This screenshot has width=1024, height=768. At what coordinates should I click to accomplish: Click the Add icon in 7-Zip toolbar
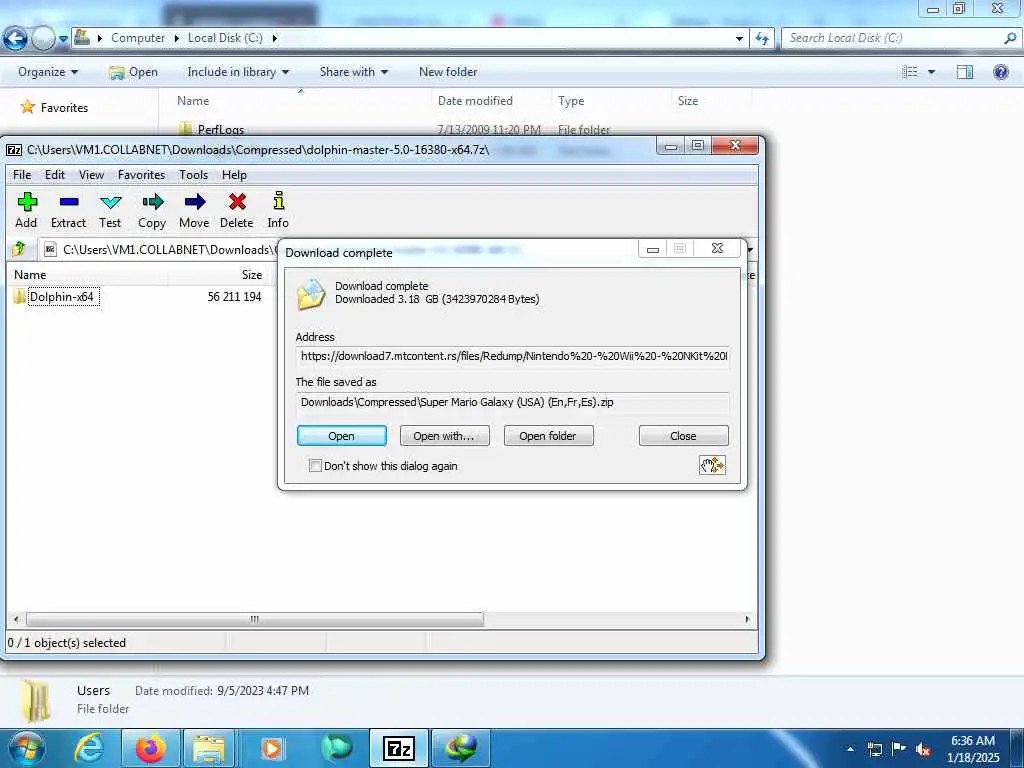(27, 202)
